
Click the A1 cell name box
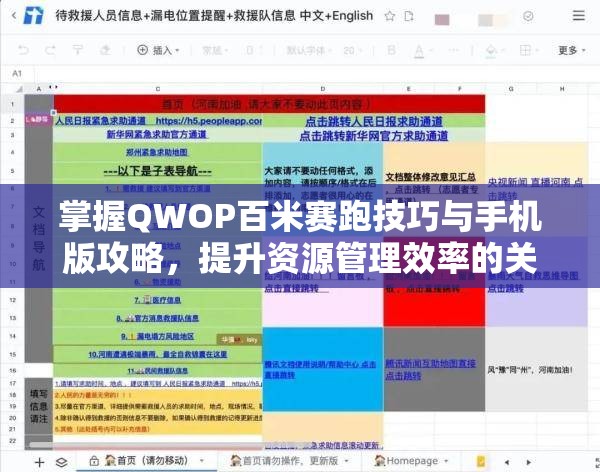(17, 73)
